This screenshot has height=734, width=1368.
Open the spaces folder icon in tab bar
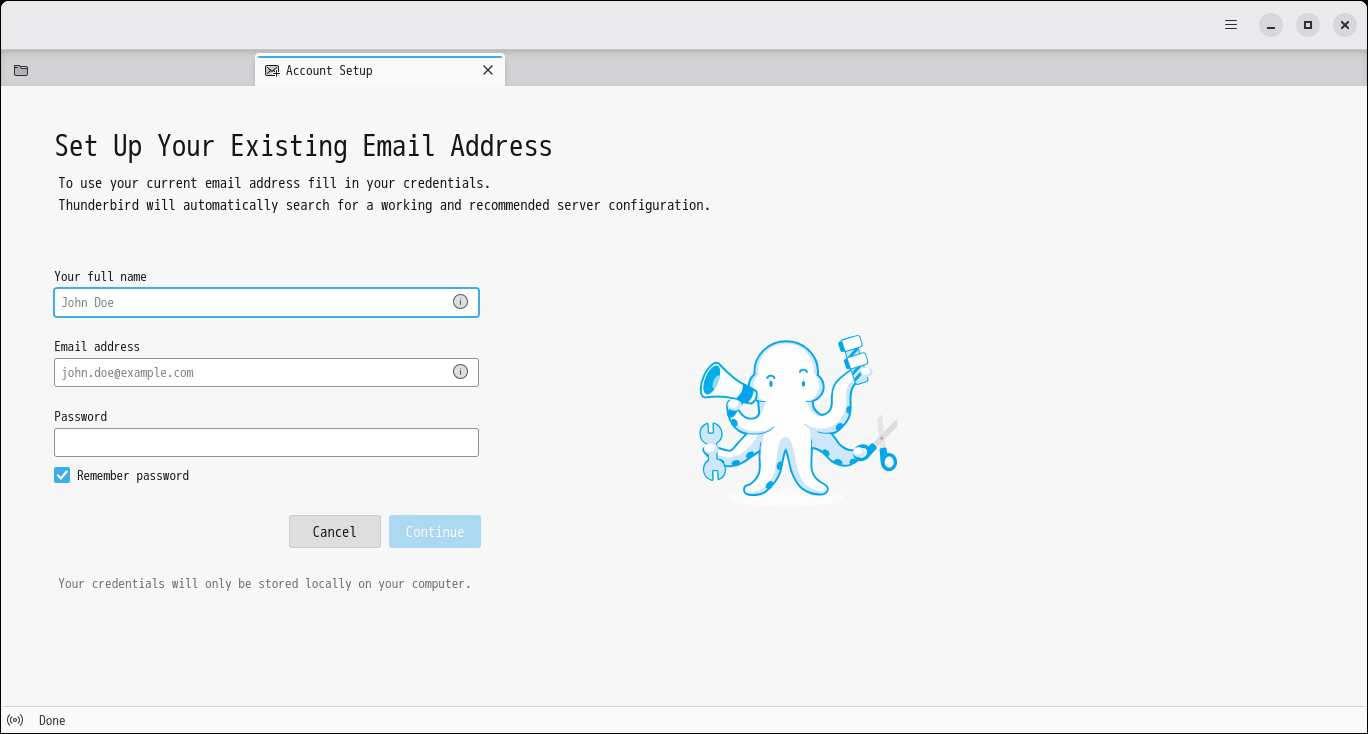(x=21, y=70)
